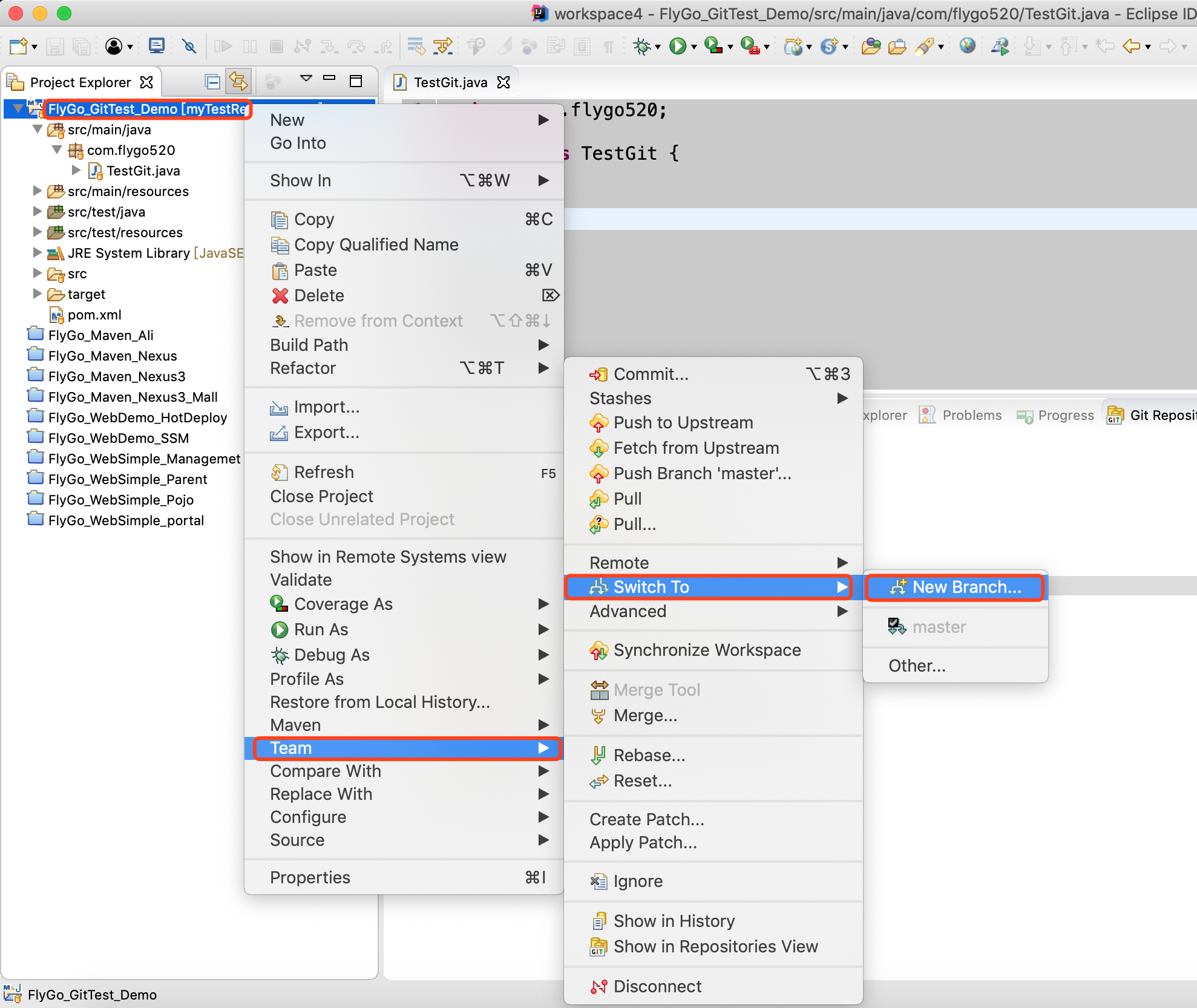Screen dimensions: 1197x1008
Task: Click the Coverage run toolbar icon
Action: tap(713, 47)
